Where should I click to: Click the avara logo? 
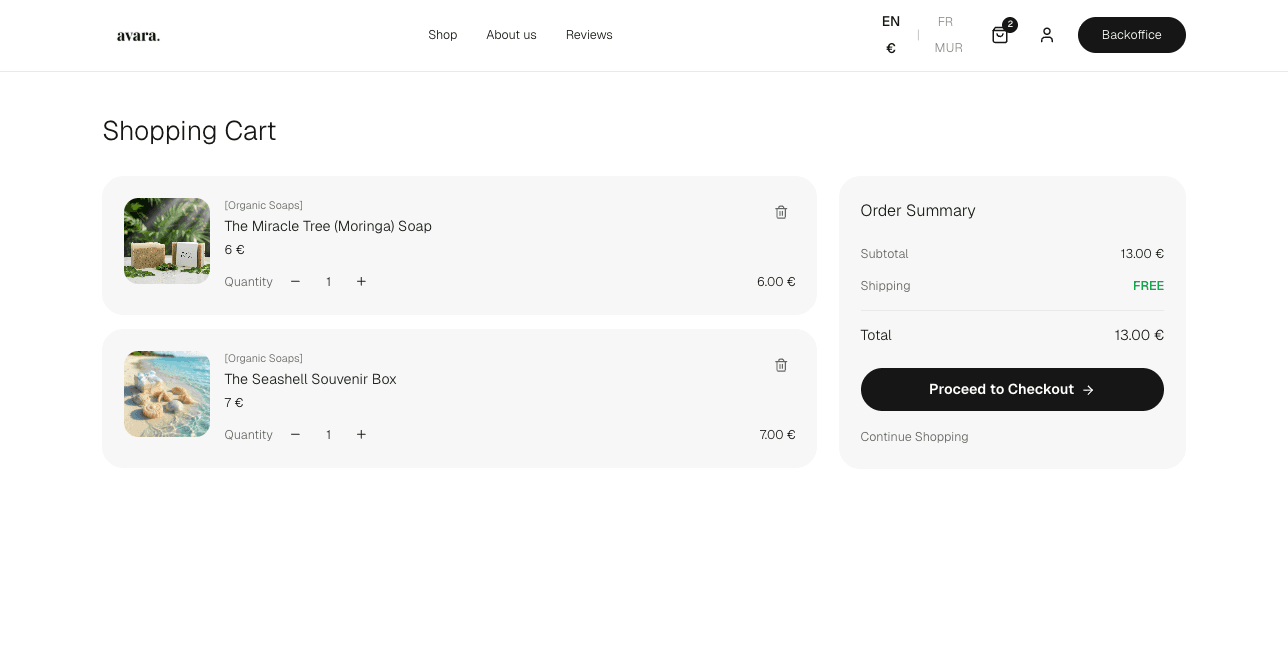138,35
